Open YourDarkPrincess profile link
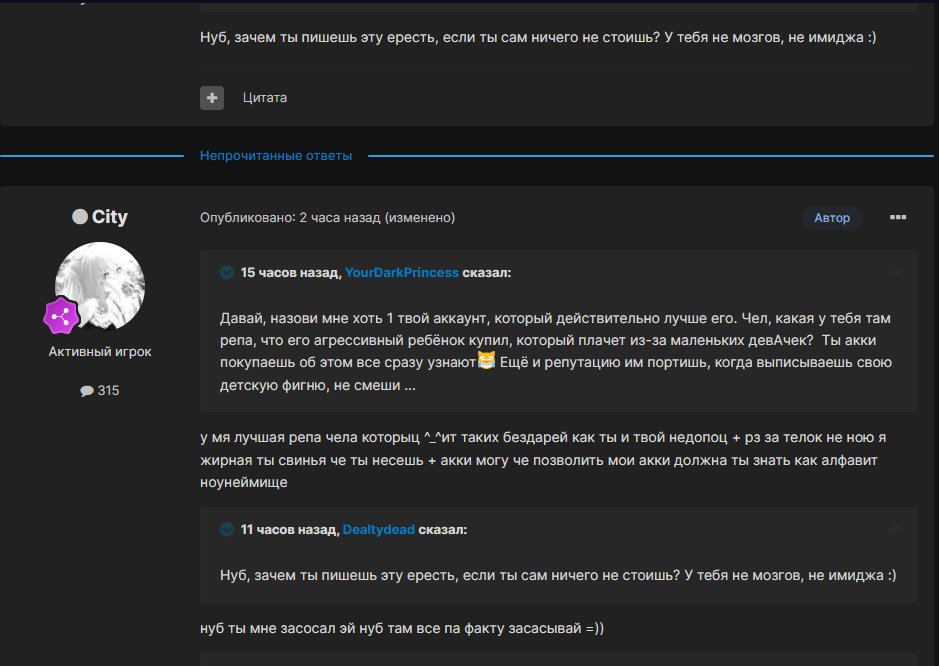Viewport: 939px width, 666px height. (x=402, y=272)
